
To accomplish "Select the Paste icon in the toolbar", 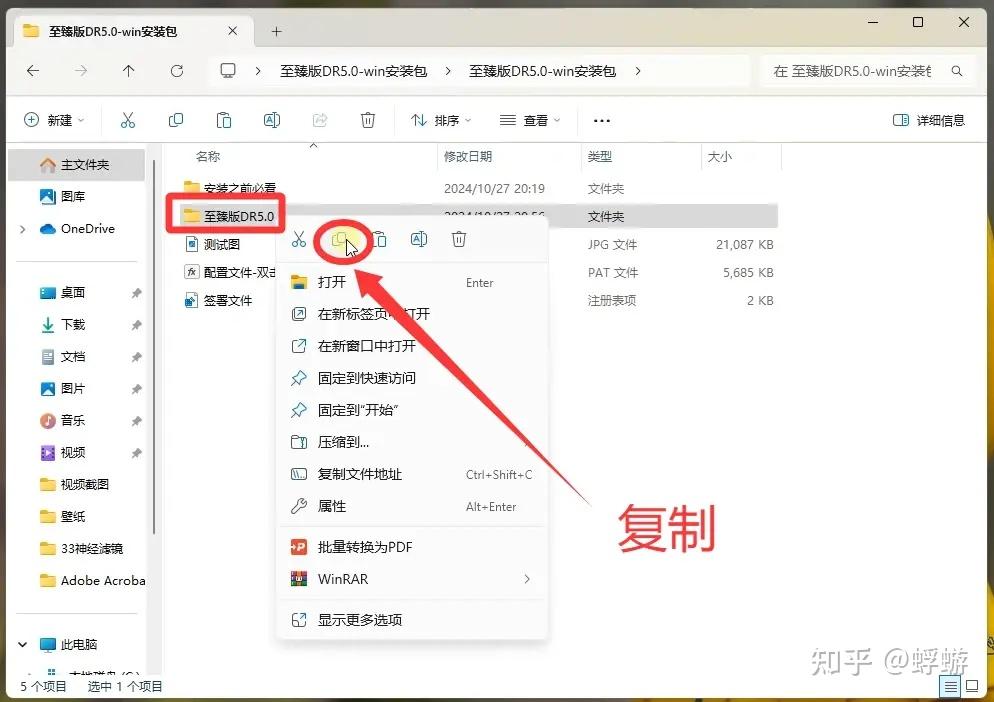I will click(x=224, y=120).
